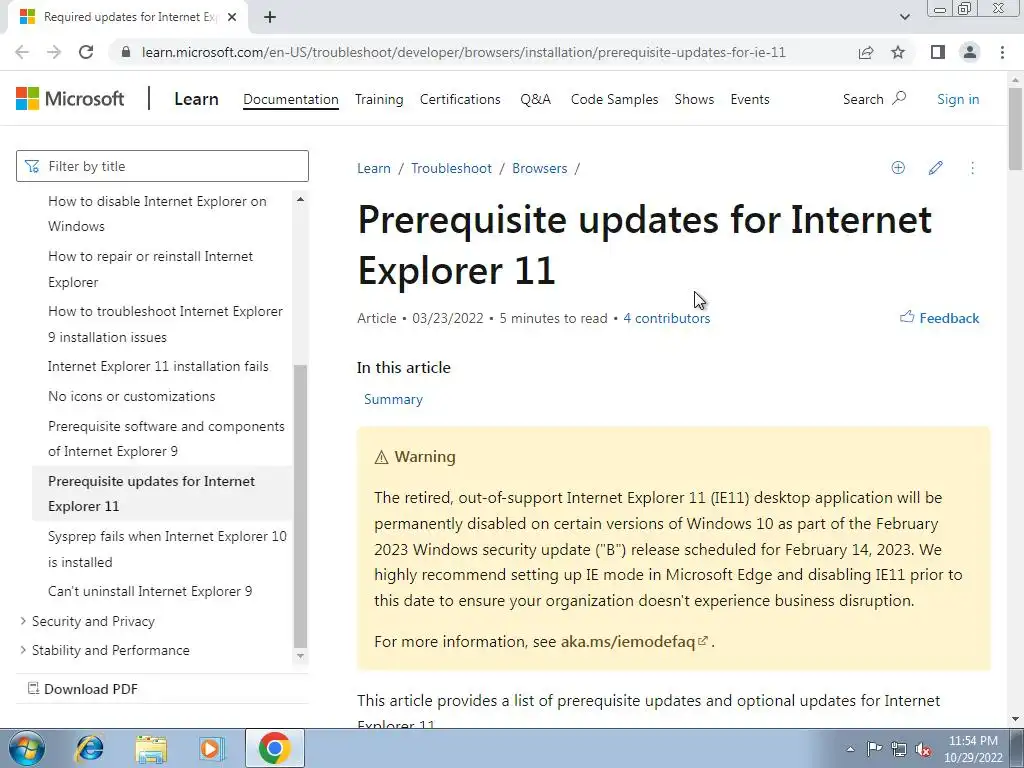Select the Training menu item
The width and height of the screenshot is (1024, 768).
point(379,99)
